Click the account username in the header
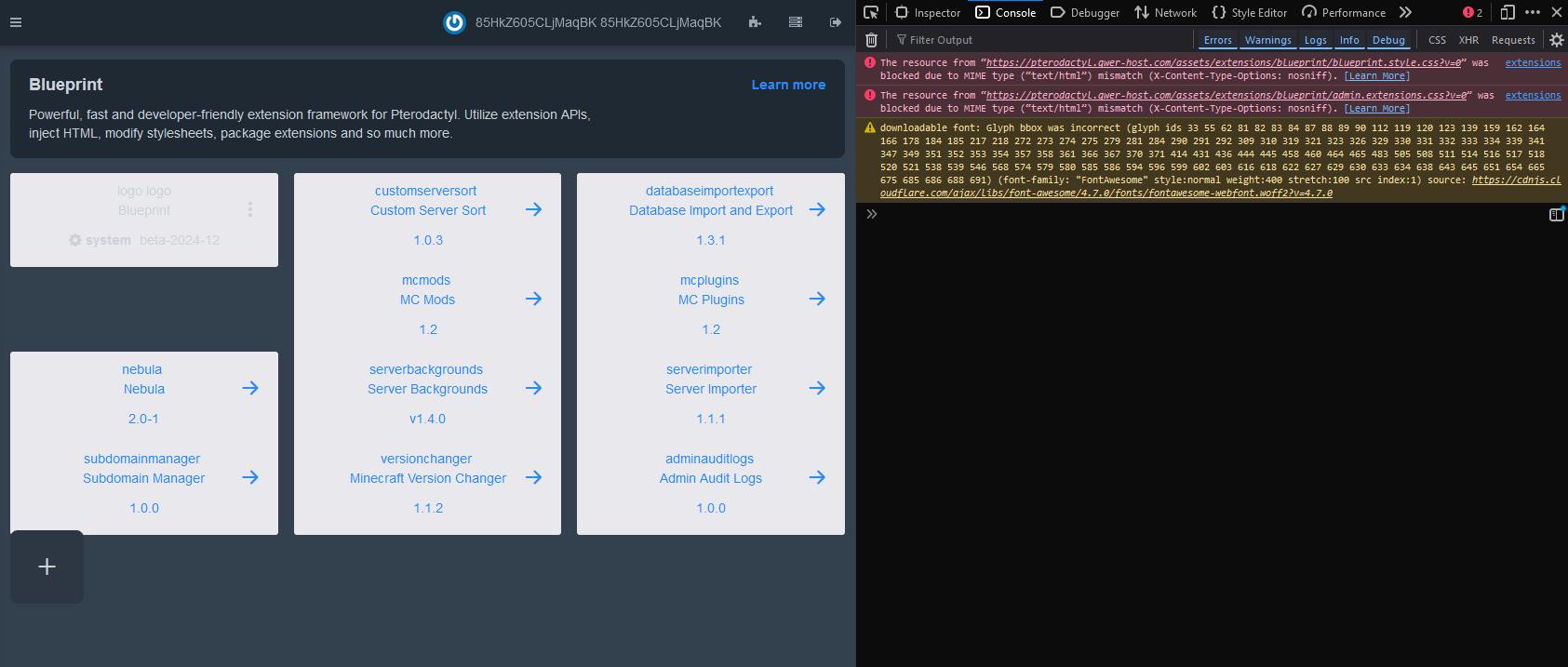Image resolution: width=1568 pixels, height=667 pixels. click(598, 22)
